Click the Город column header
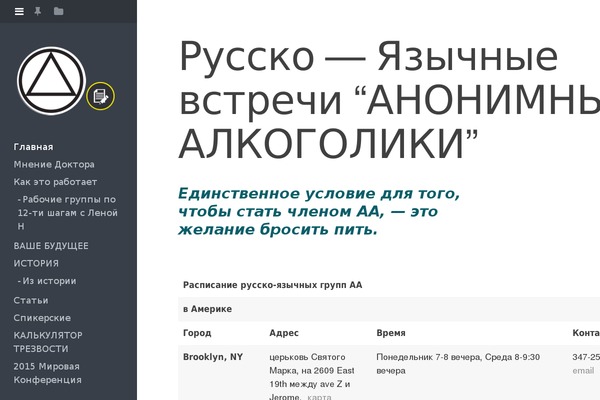 tap(197, 333)
